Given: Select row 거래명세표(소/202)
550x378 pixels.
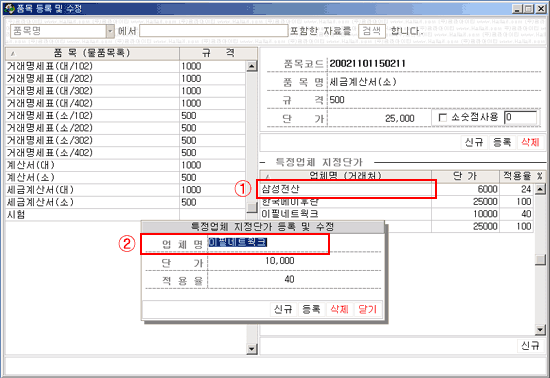Looking at the screenshot, I should (x=125, y=128).
